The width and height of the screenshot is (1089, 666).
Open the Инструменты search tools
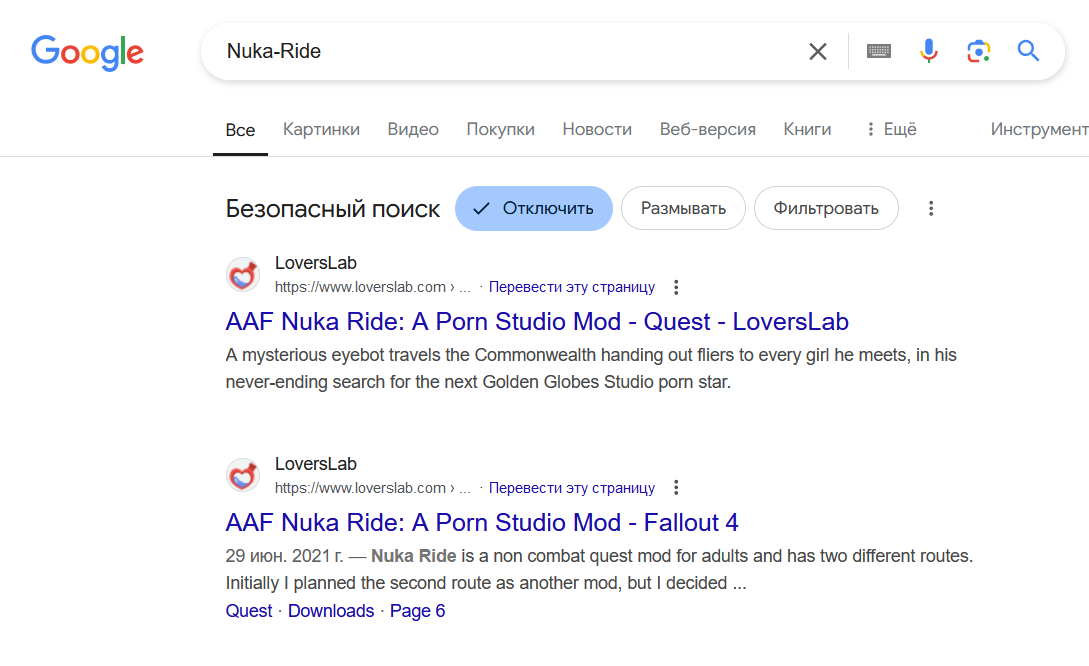1039,129
